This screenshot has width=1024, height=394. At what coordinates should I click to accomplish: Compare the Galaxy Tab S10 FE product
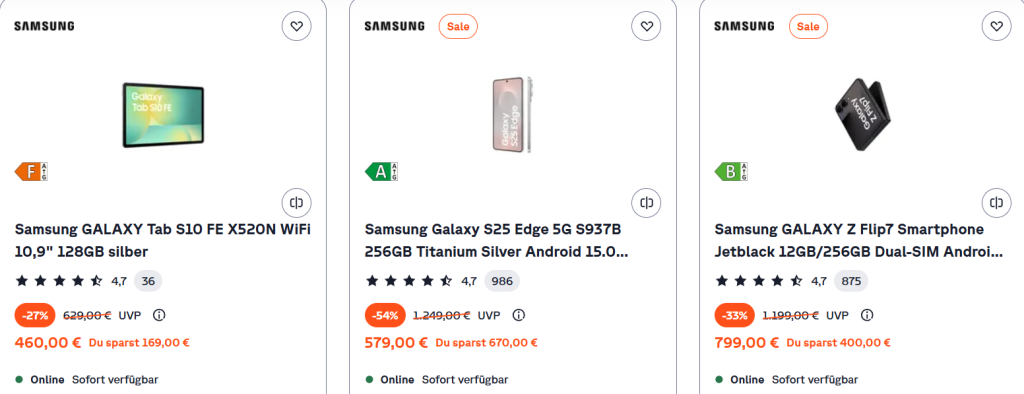296,203
